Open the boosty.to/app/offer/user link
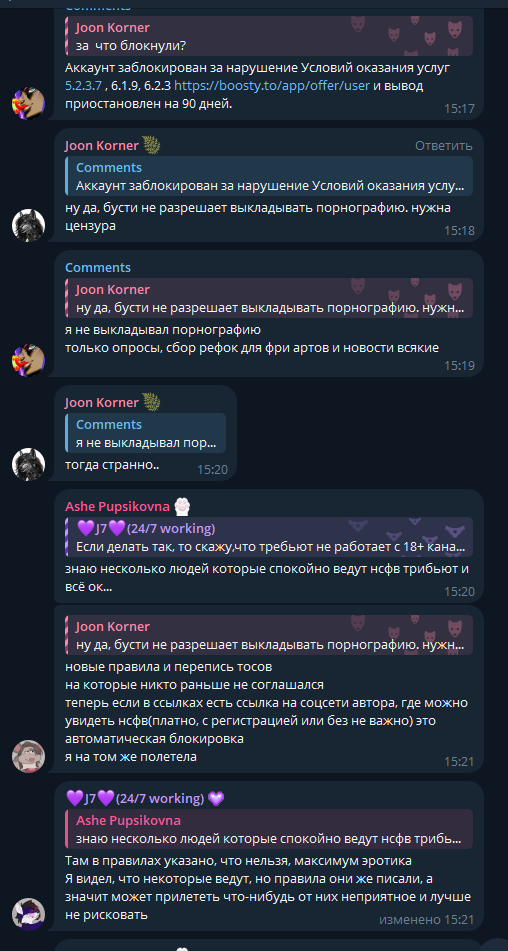Viewport: 508px width, 951px height. 272,86
